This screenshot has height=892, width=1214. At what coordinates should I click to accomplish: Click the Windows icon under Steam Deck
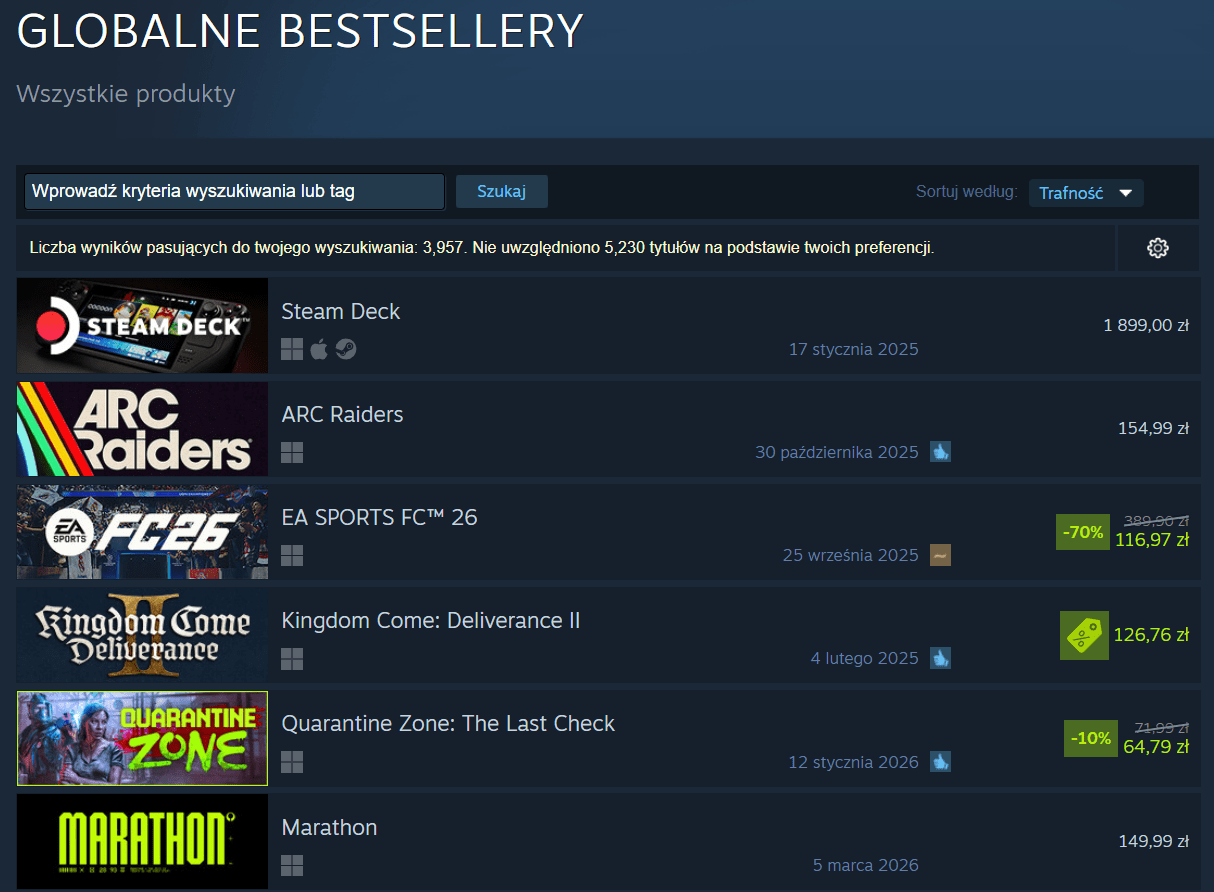pos(292,349)
